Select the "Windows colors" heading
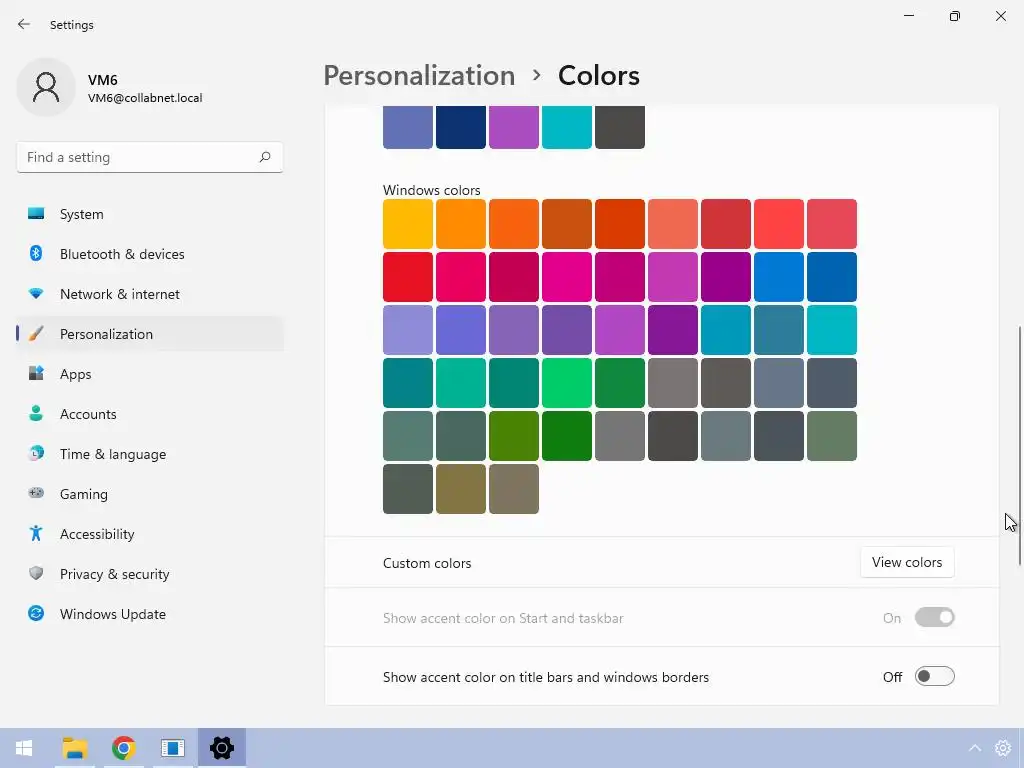 coord(432,190)
